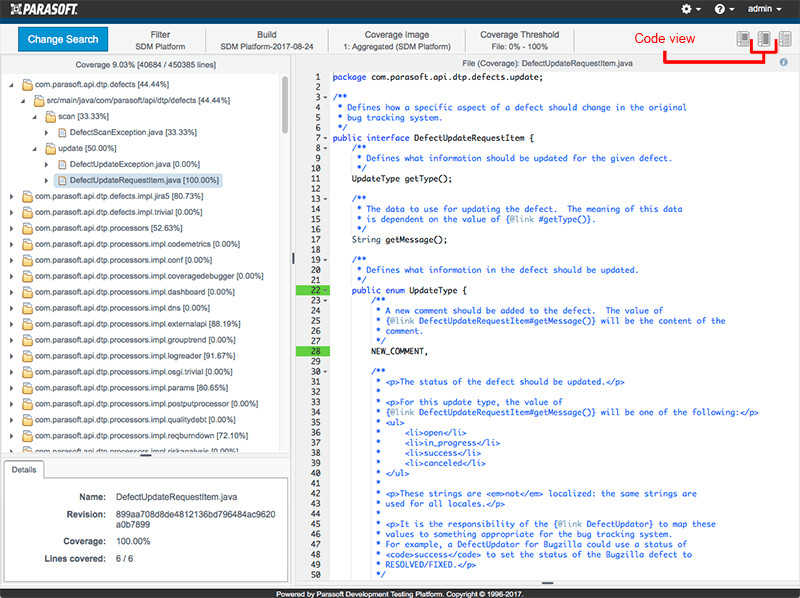Click the folder icon of processors.impl.reqburndown
This screenshot has width=800, height=598.
(27, 436)
